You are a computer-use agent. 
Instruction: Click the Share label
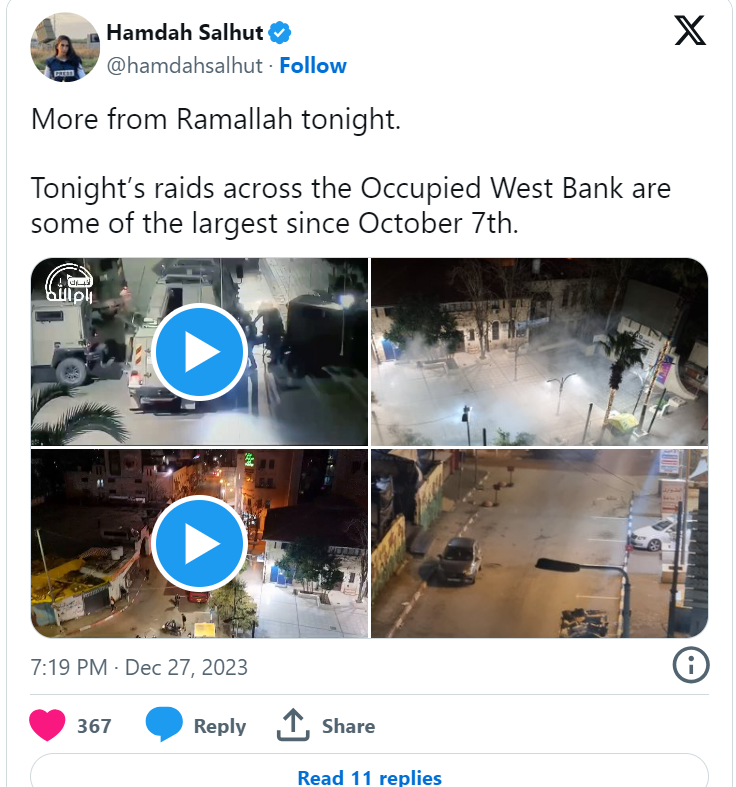(x=348, y=726)
